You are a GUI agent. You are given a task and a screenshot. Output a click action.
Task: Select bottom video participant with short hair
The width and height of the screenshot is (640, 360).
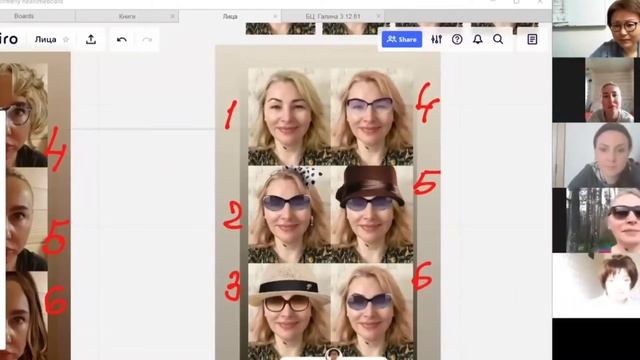(x=596, y=286)
